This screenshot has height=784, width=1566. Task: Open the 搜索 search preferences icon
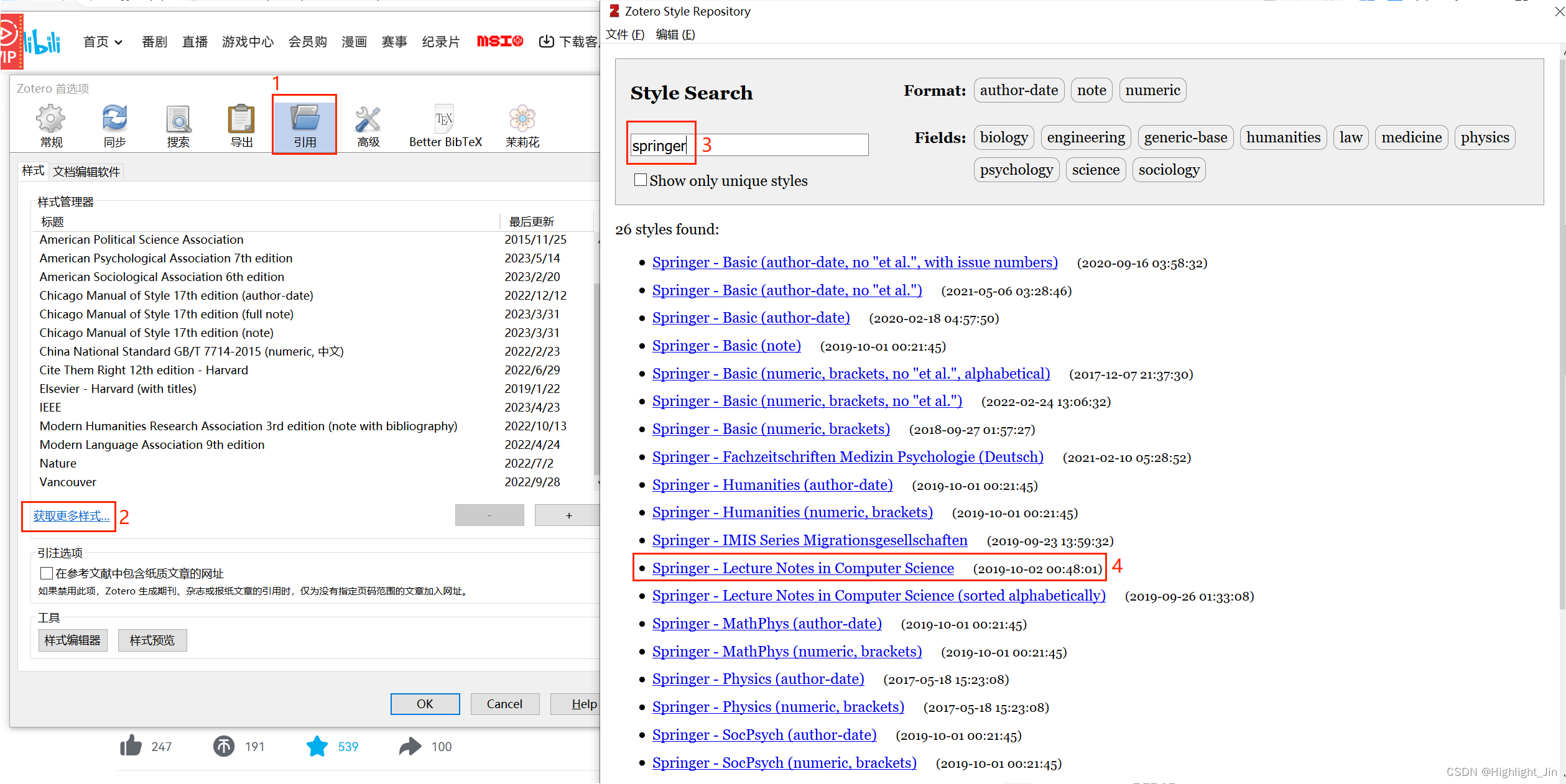point(178,120)
